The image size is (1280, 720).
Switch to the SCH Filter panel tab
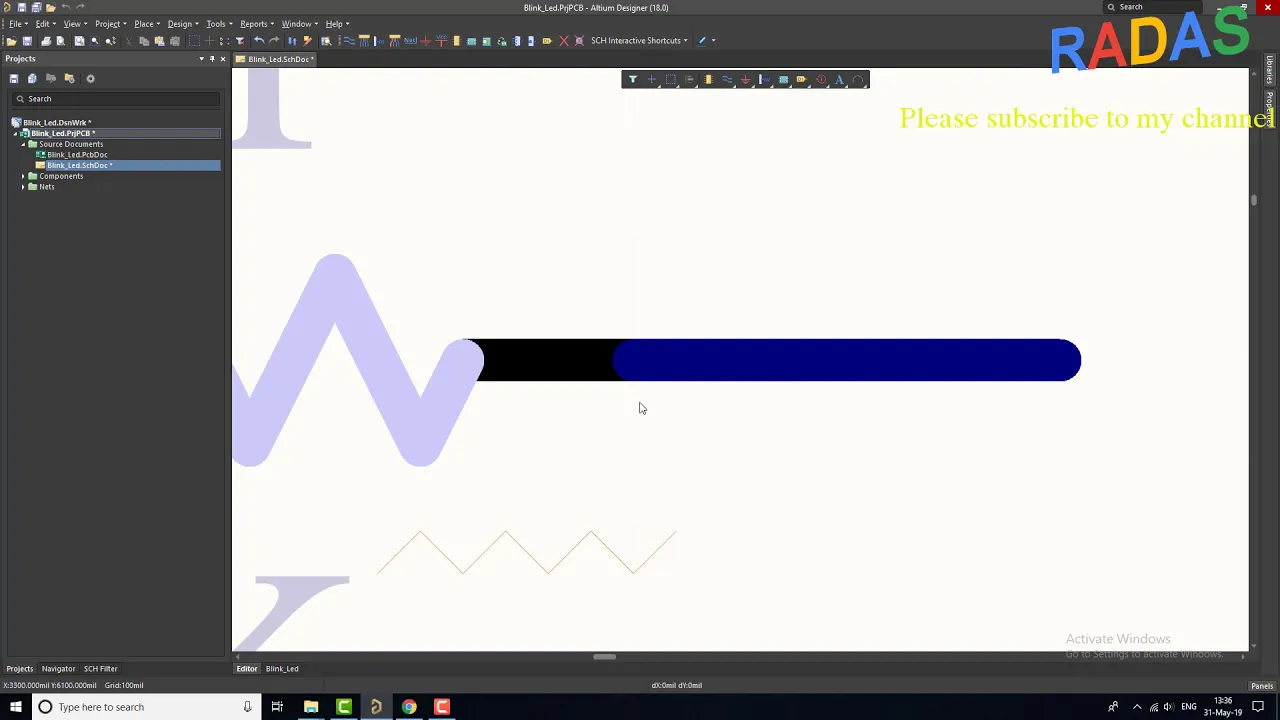pyautogui.click(x=100, y=669)
